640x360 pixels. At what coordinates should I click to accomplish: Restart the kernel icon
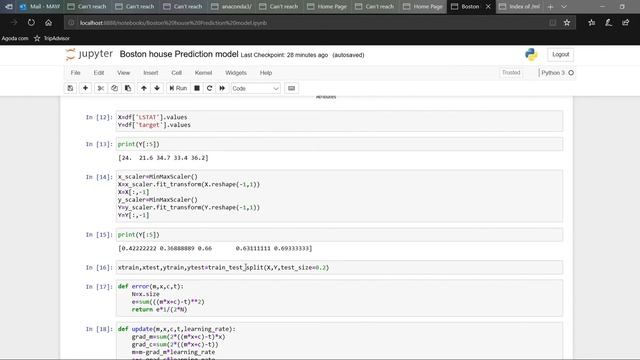pyautogui.click(x=209, y=88)
